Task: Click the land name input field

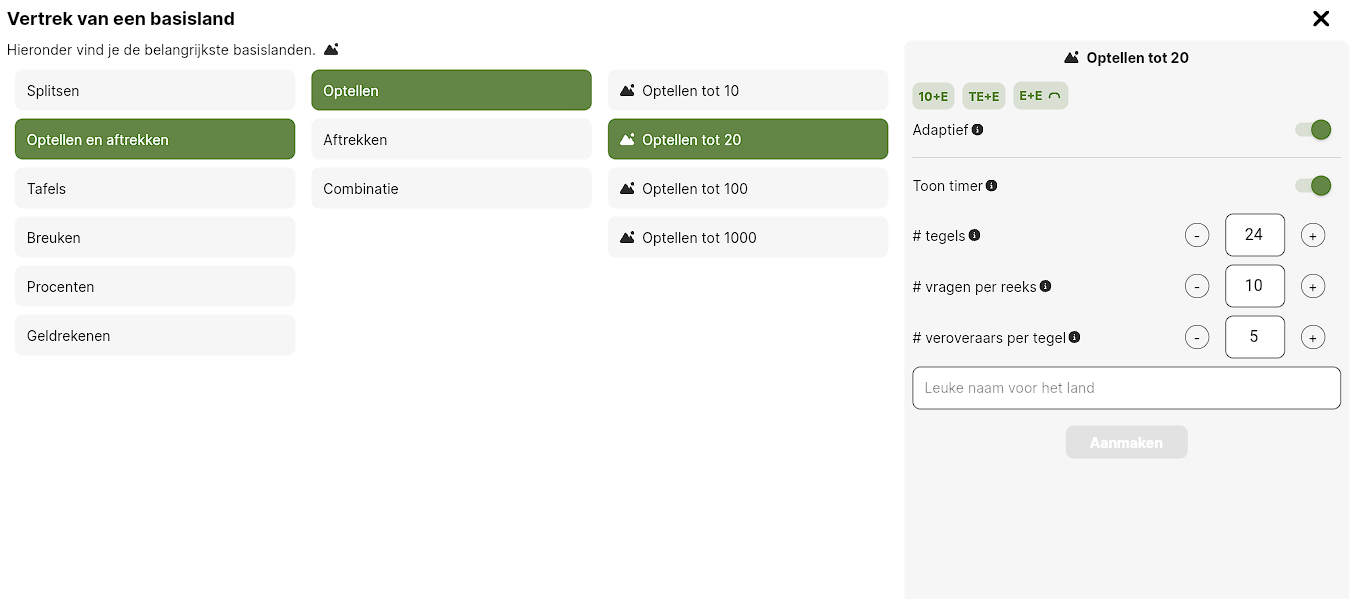Action: click(x=1126, y=388)
